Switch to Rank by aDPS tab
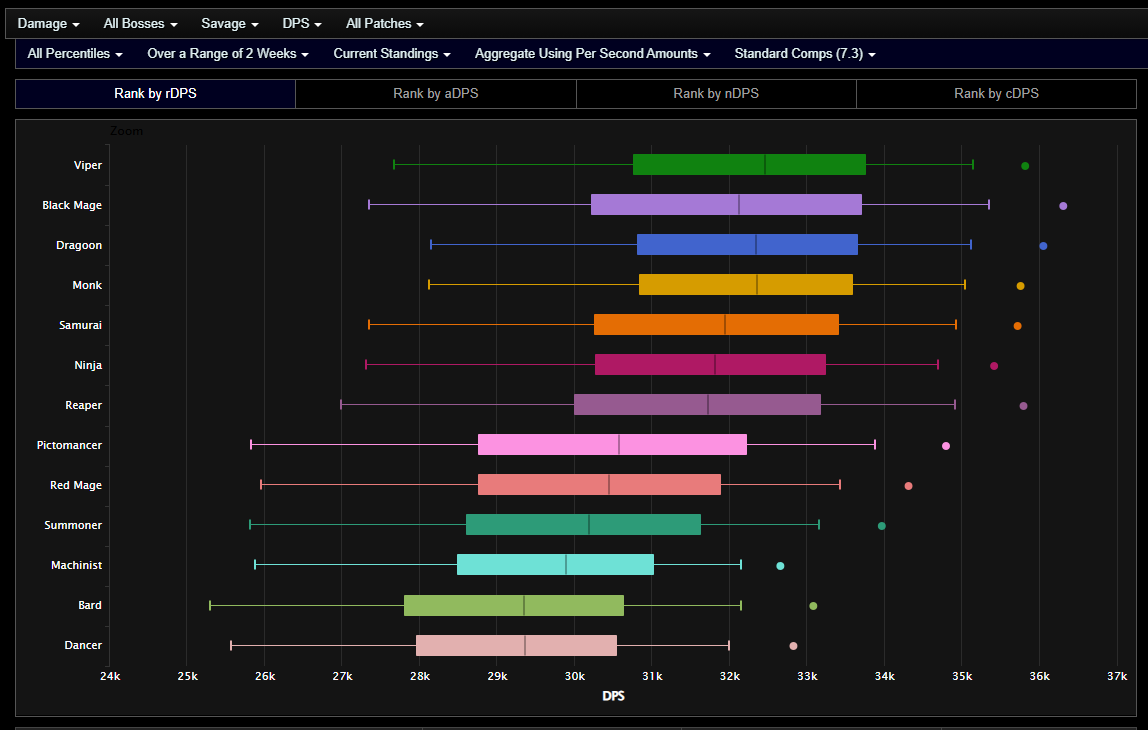This screenshot has width=1148, height=730. [435, 94]
